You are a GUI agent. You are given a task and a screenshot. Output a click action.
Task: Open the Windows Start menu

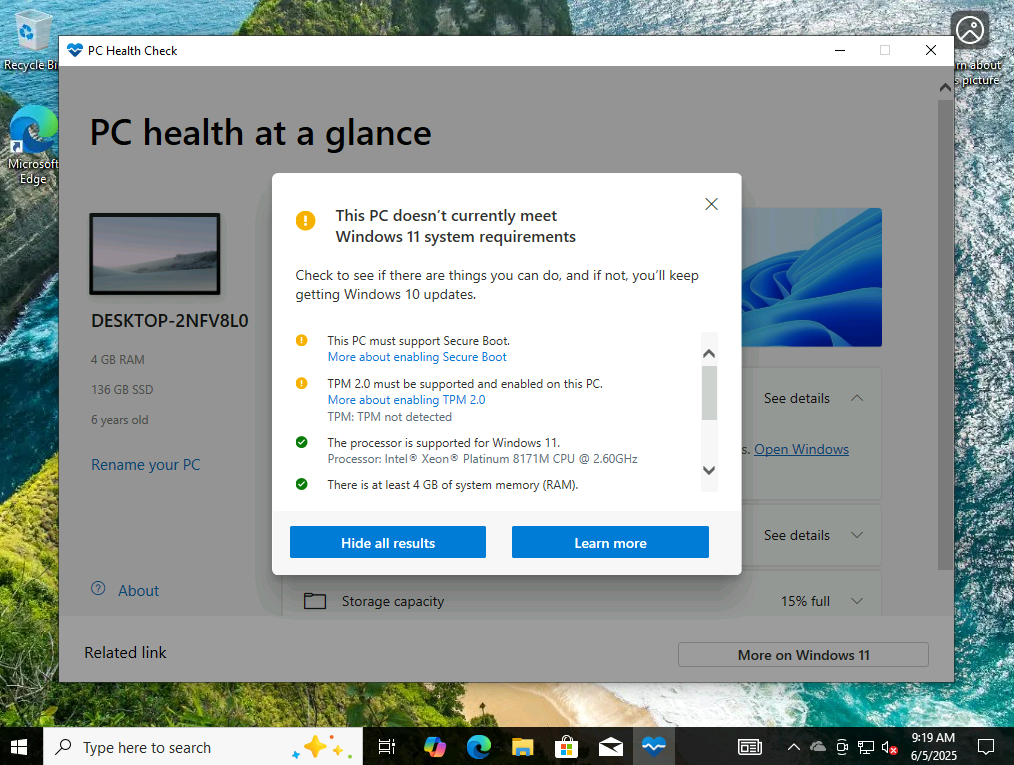point(19,747)
